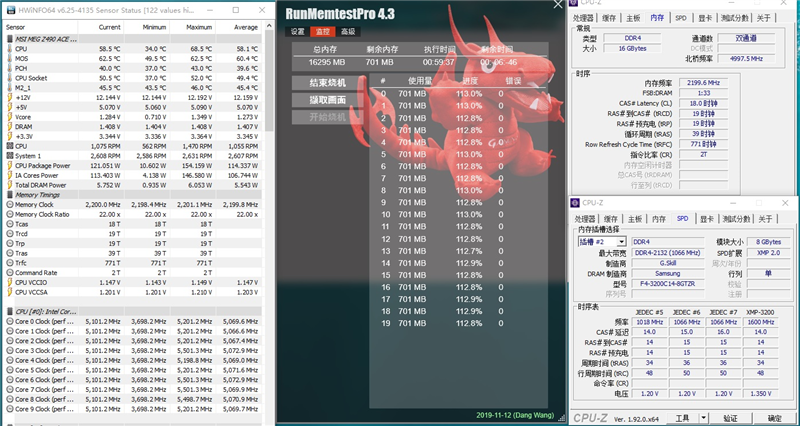
Task: Select 测试分数 tab in lower CPU-Z window
Action: click(x=736, y=219)
